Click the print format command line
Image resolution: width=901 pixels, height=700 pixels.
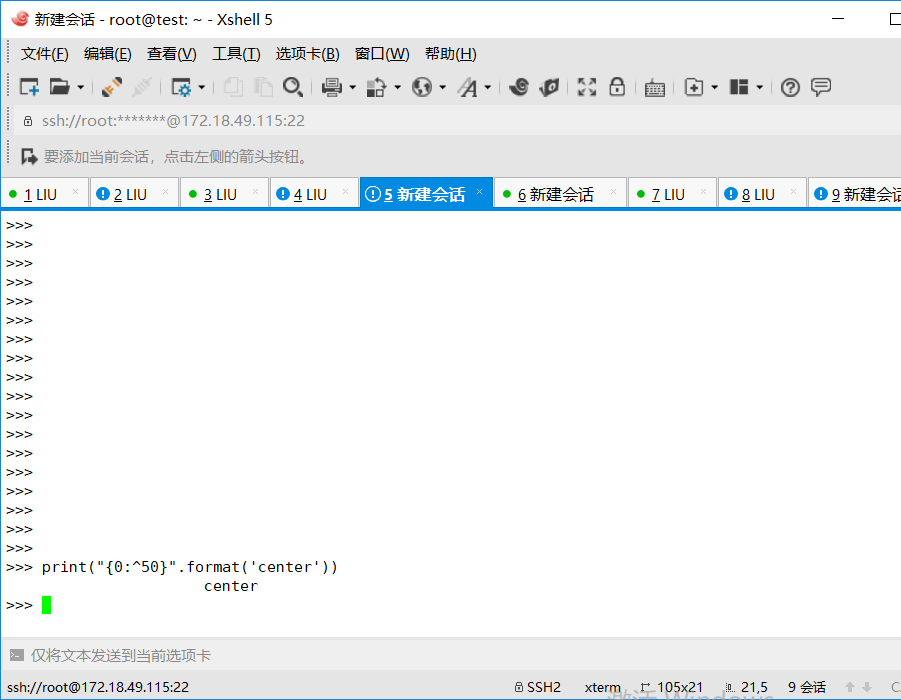[x=172, y=567]
